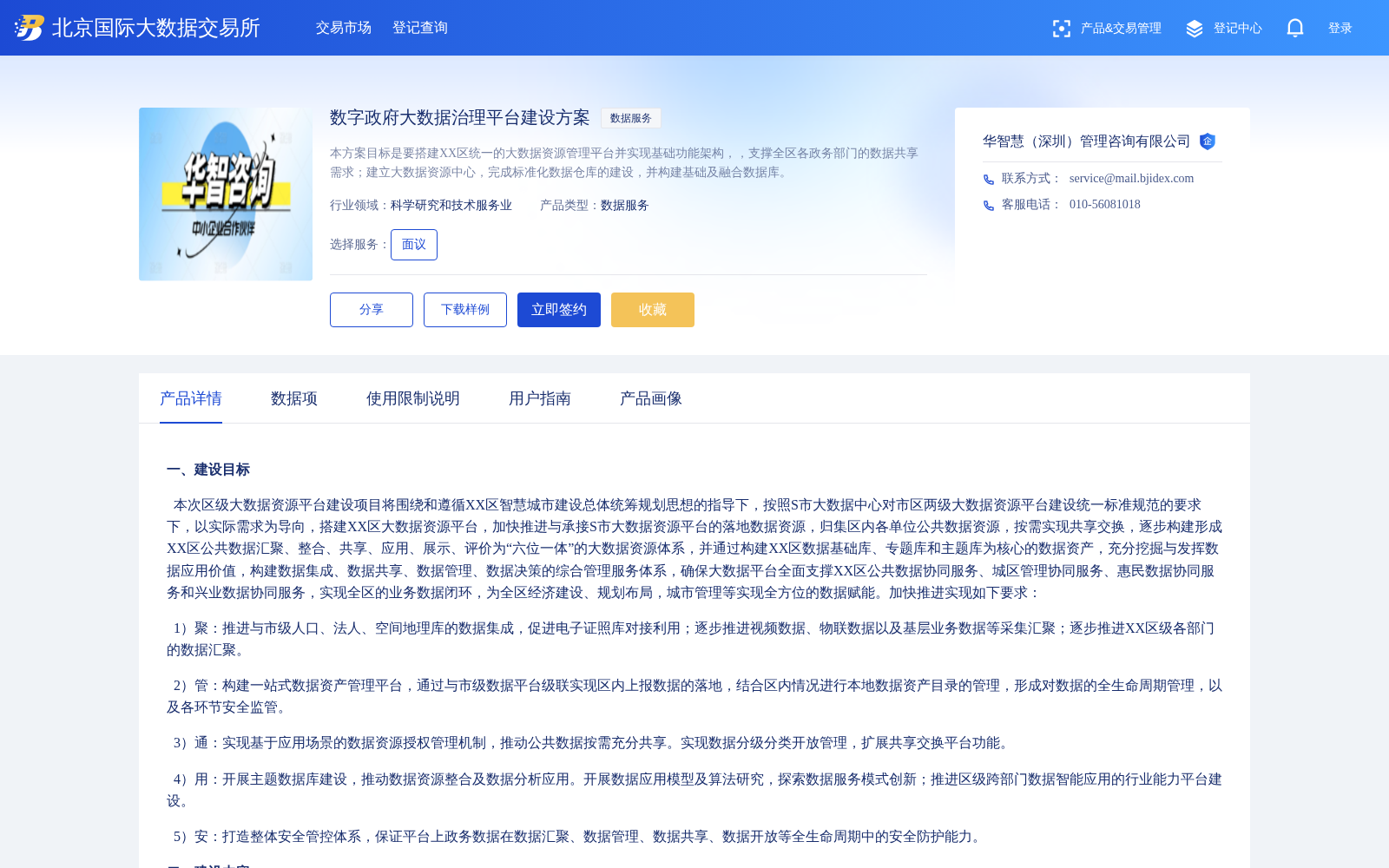The image size is (1389, 868).
Task: Click site title 北京国际大数据交易所
Action: coord(156,28)
